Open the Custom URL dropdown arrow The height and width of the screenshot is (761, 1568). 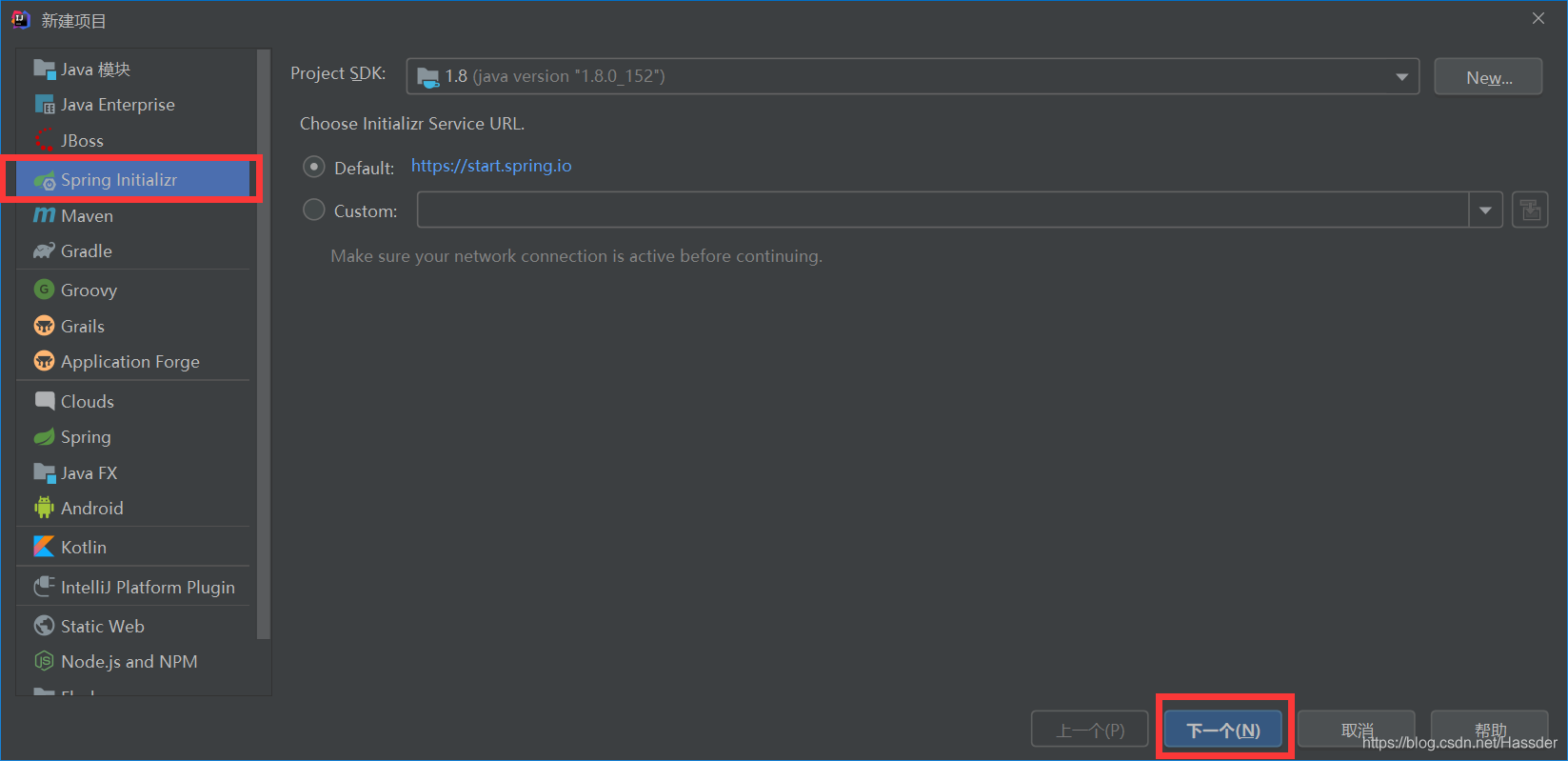click(1485, 210)
